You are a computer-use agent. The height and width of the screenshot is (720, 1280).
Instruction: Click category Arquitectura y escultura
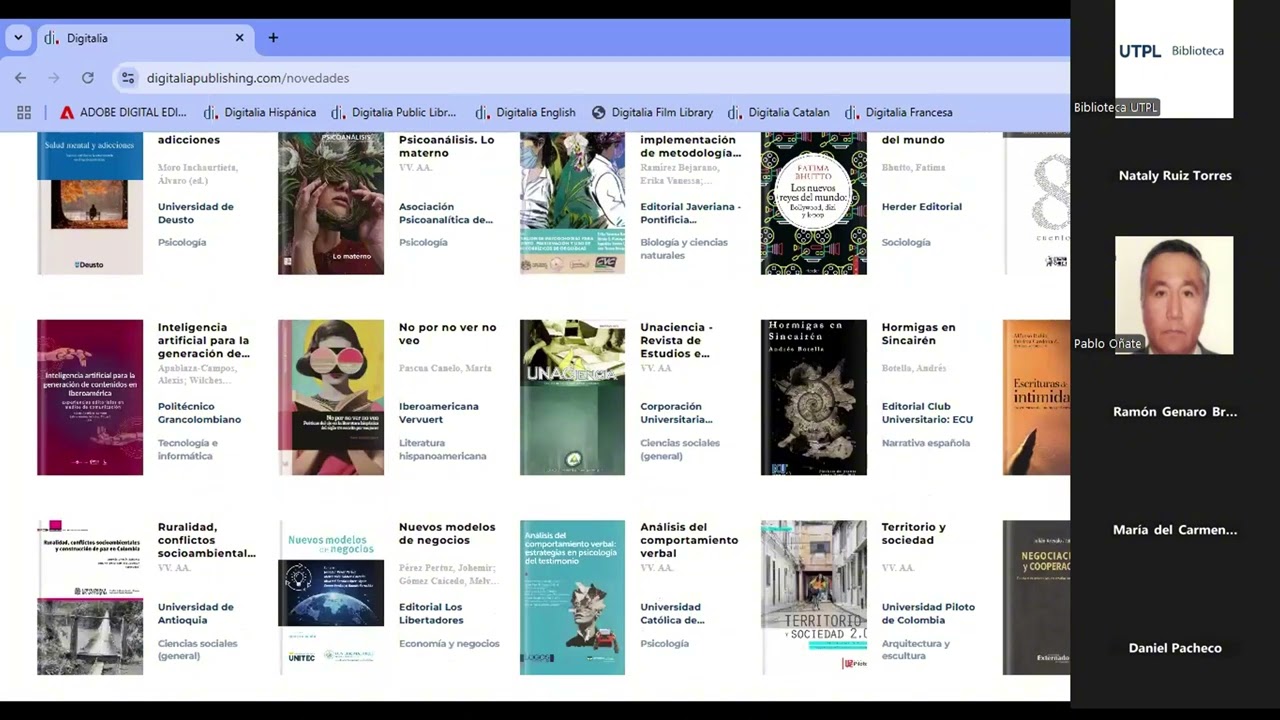(915, 649)
